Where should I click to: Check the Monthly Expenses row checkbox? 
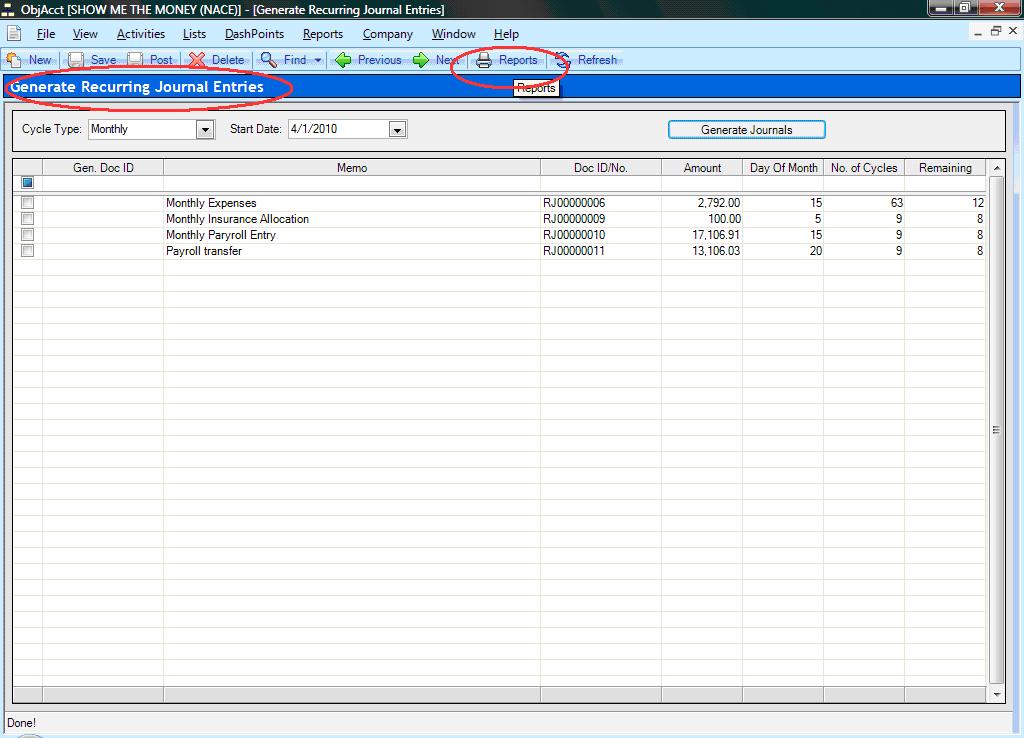pyautogui.click(x=27, y=203)
